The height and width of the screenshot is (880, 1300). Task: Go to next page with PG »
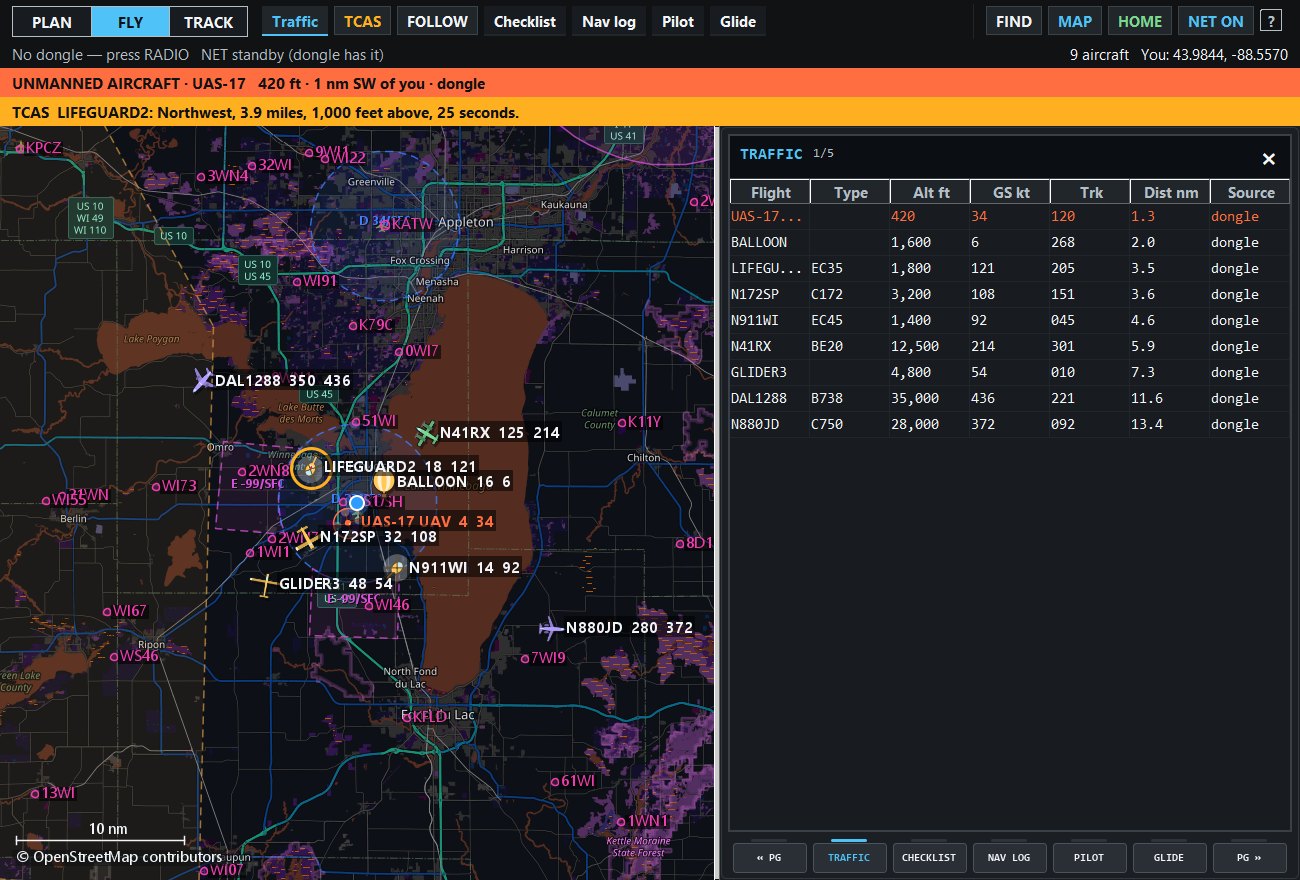point(1249,857)
